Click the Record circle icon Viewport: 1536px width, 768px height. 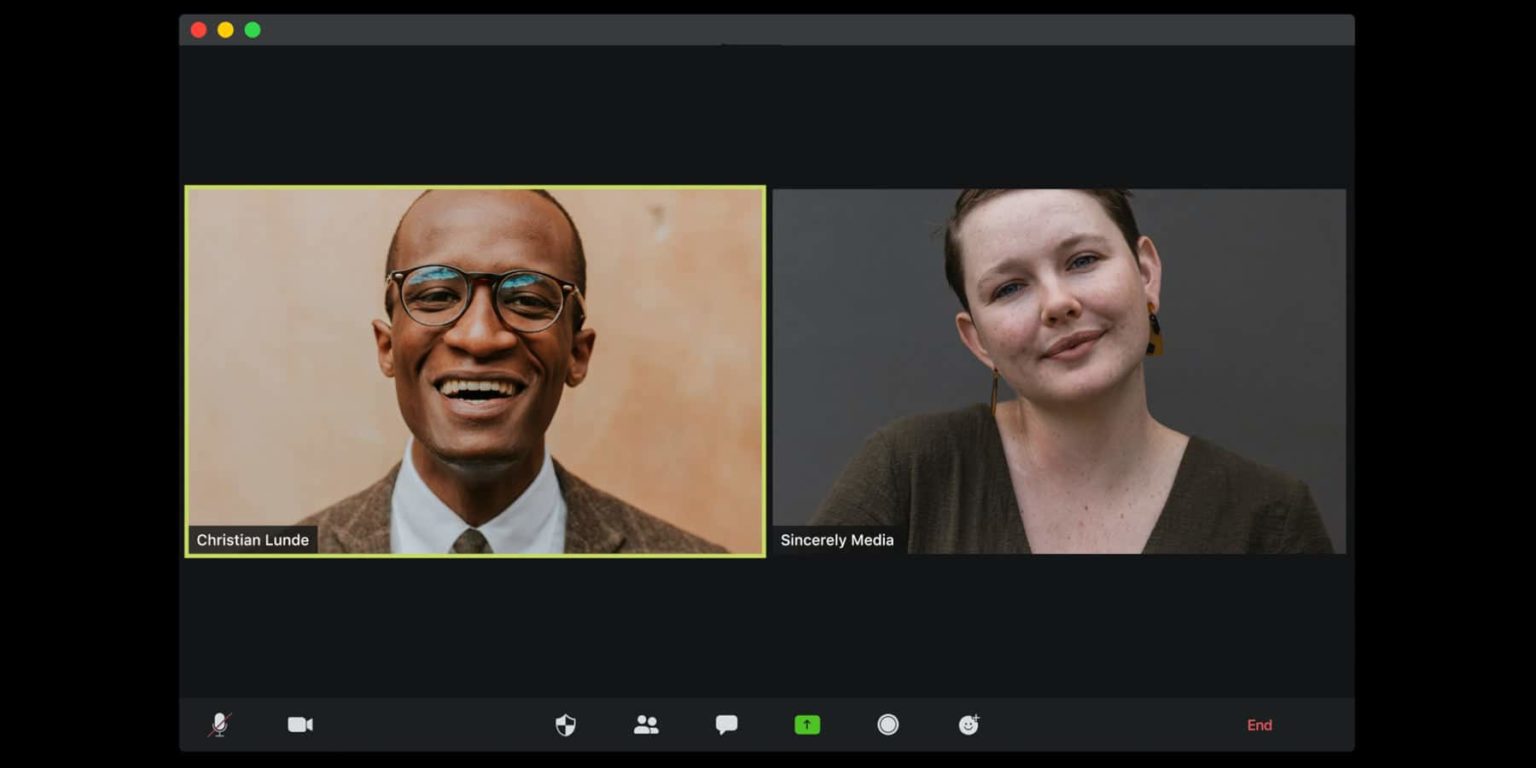(887, 724)
